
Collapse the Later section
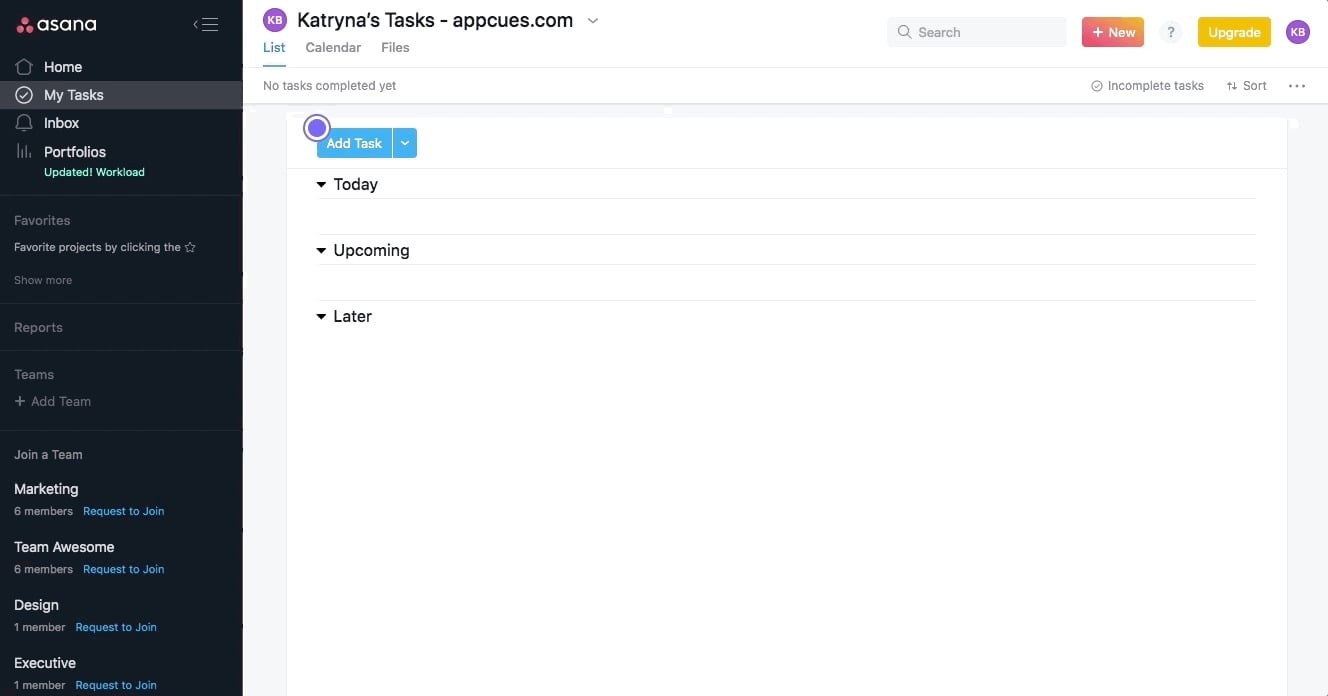(321, 317)
